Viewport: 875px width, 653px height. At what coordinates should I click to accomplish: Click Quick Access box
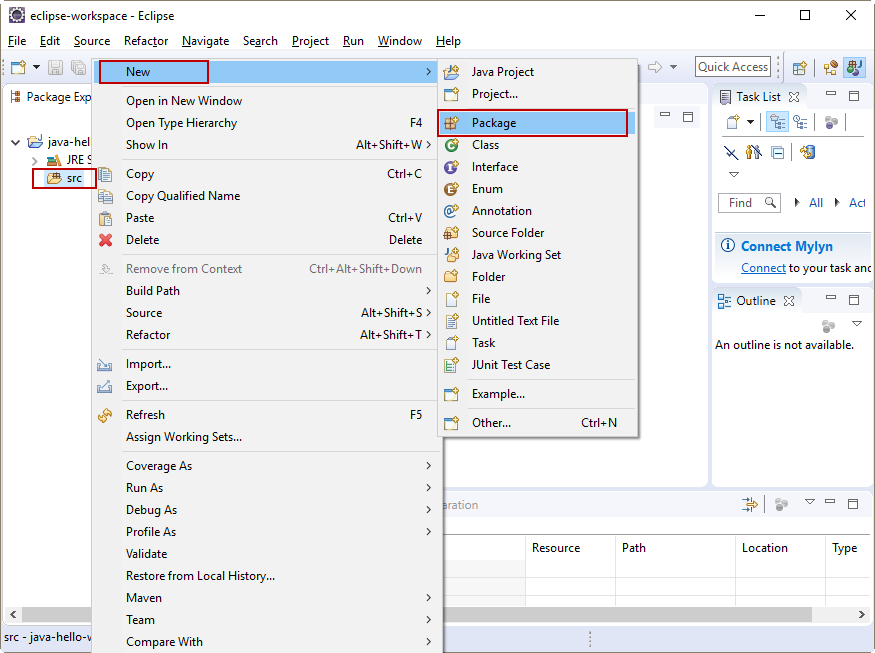click(733, 67)
